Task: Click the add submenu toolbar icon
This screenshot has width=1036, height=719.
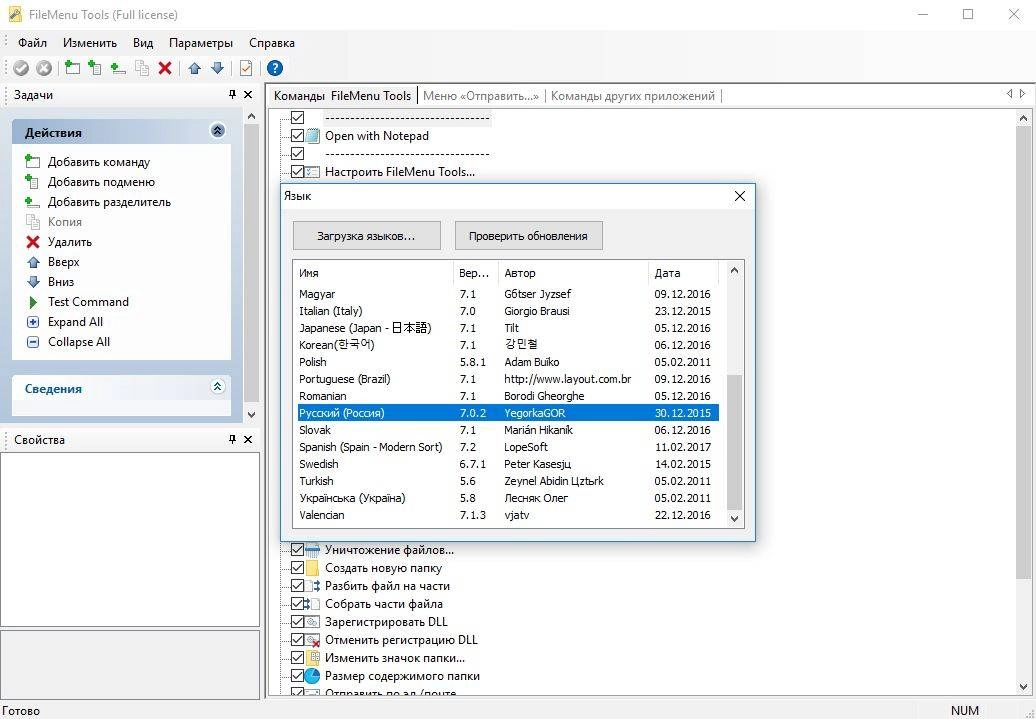Action: [94, 67]
